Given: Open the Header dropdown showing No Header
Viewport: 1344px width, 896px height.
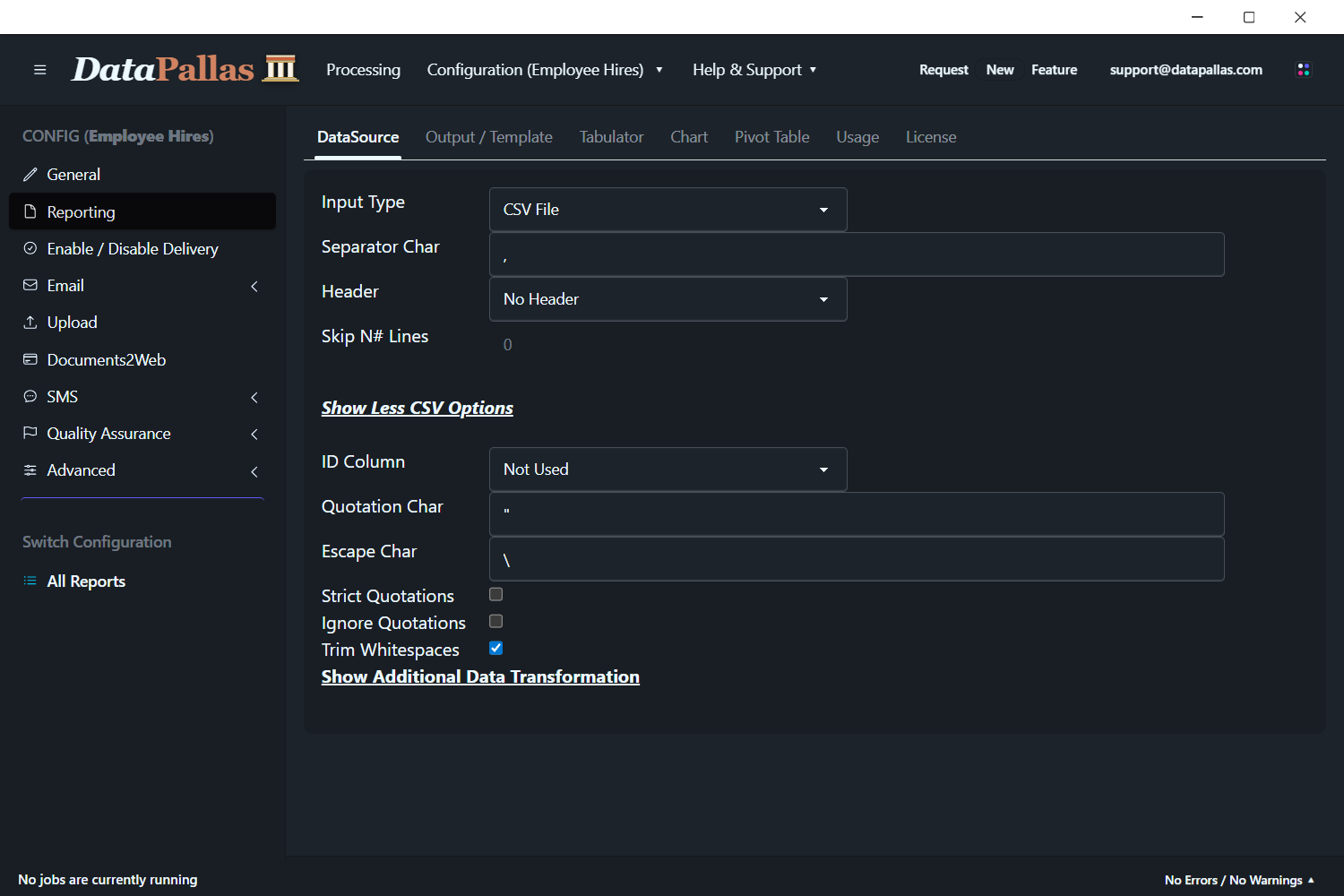Looking at the screenshot, I should click(x=668, y=299).
